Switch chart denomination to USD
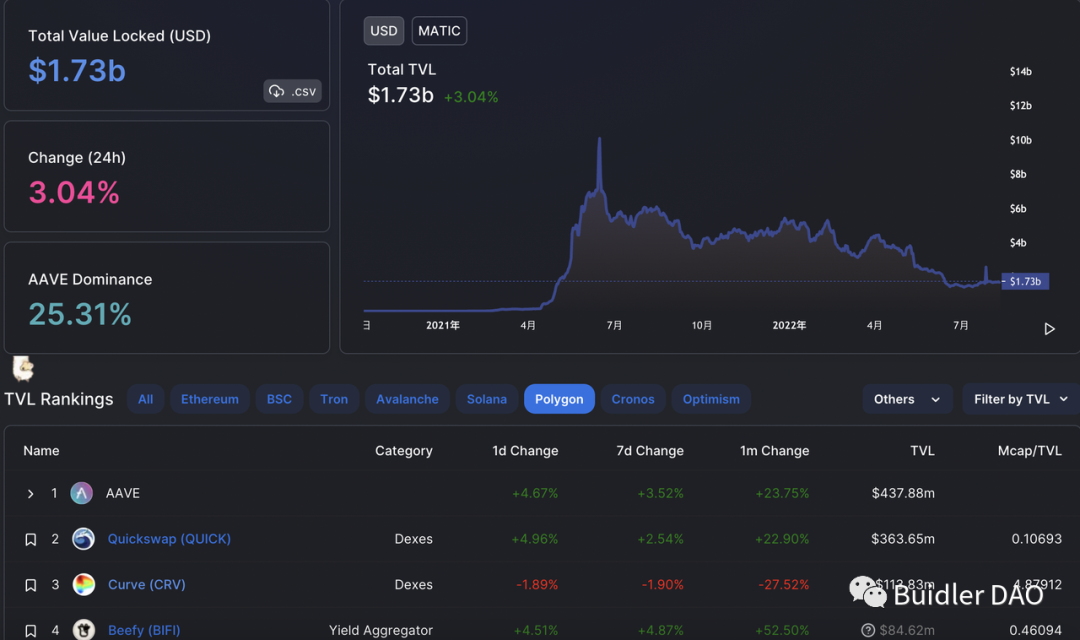The height and width of the screenshot is (640, 1080). (384, 31)
